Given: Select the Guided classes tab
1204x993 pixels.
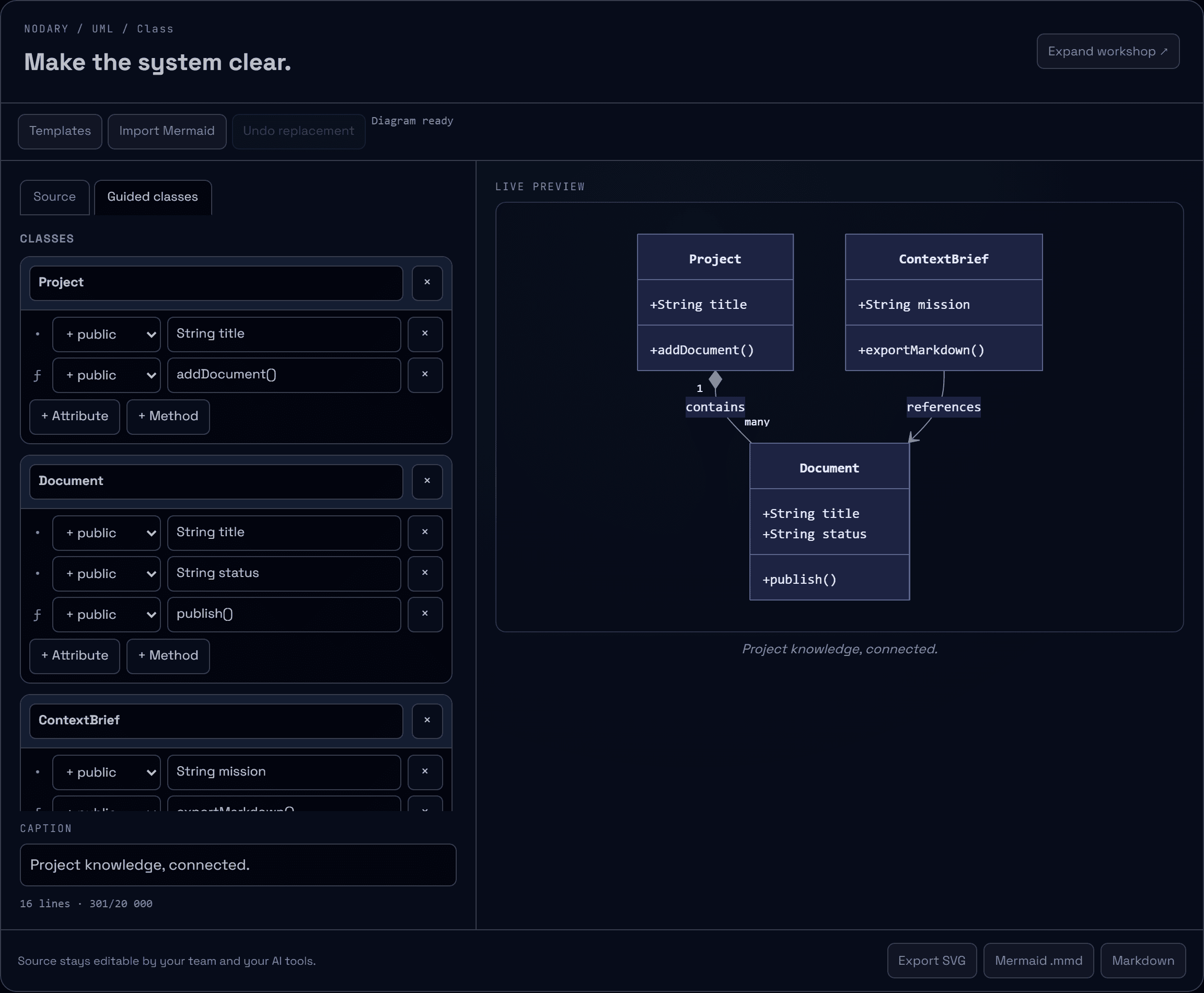Looking at the screenshot, I should 153,198.
